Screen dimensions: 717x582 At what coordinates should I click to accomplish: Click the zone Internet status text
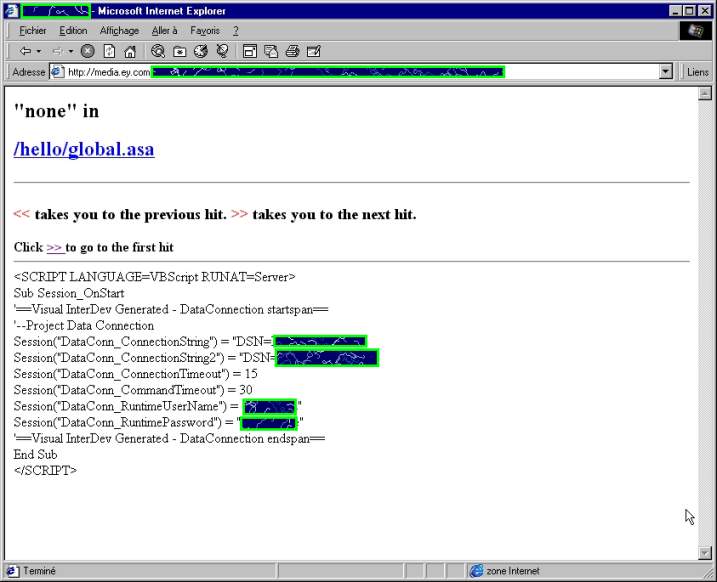click(513, 571)
